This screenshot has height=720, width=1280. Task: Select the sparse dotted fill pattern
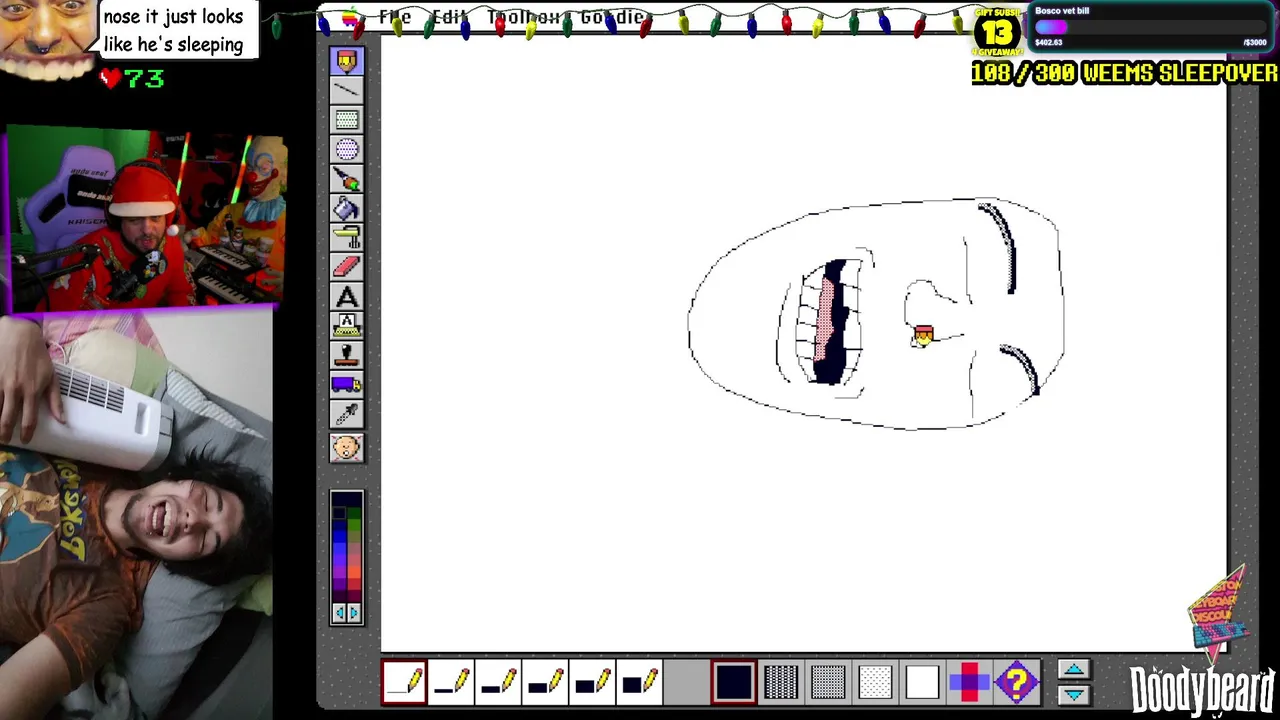[875, 682]
